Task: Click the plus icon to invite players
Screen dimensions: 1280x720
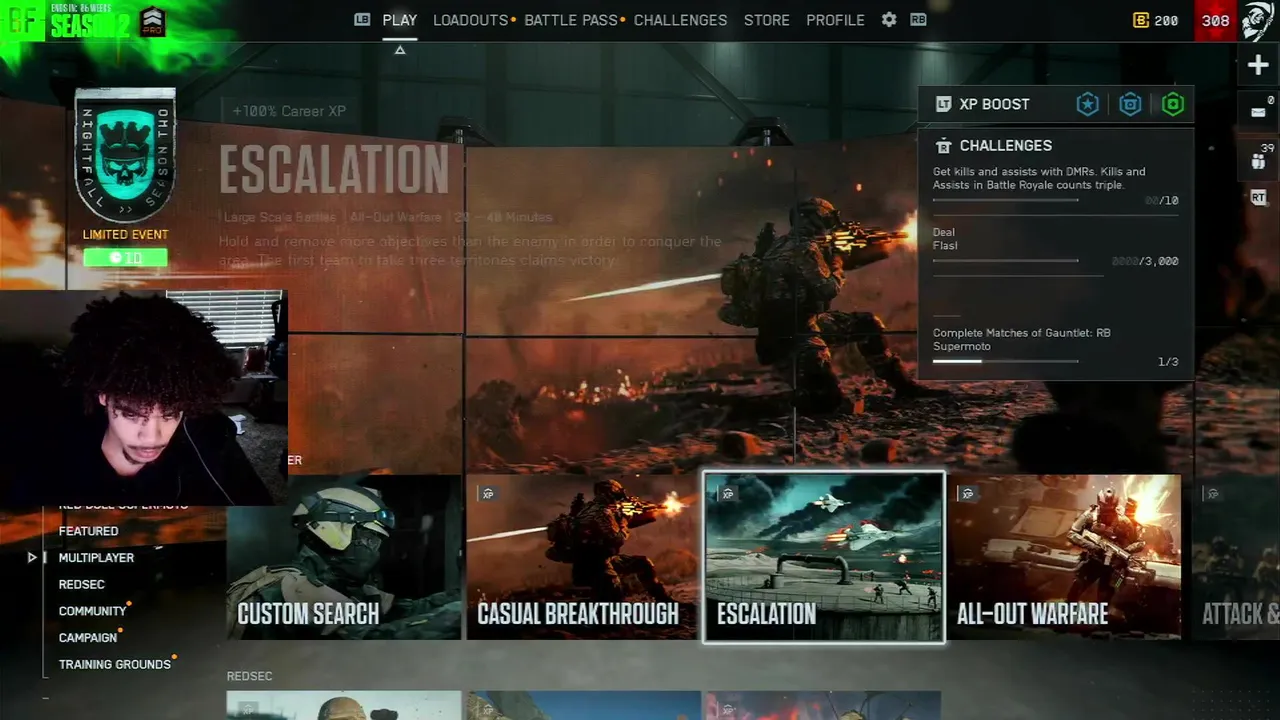Action: (1258, 66)
